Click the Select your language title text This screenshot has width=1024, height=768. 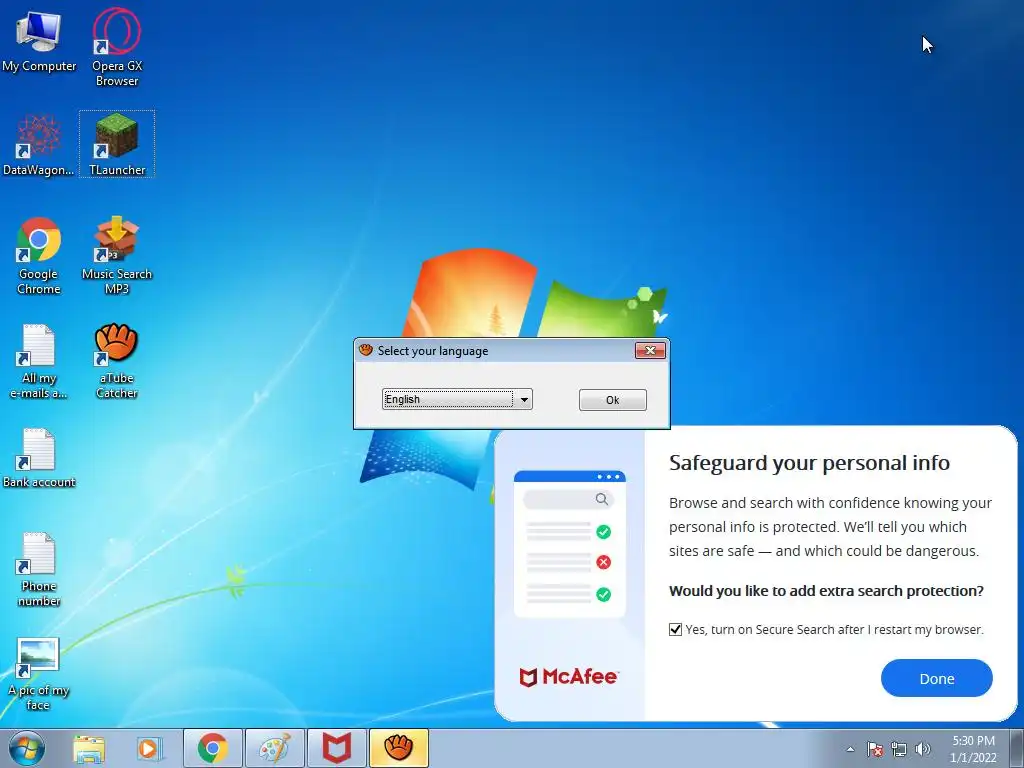pyautogui.click(x=433, y=351)
